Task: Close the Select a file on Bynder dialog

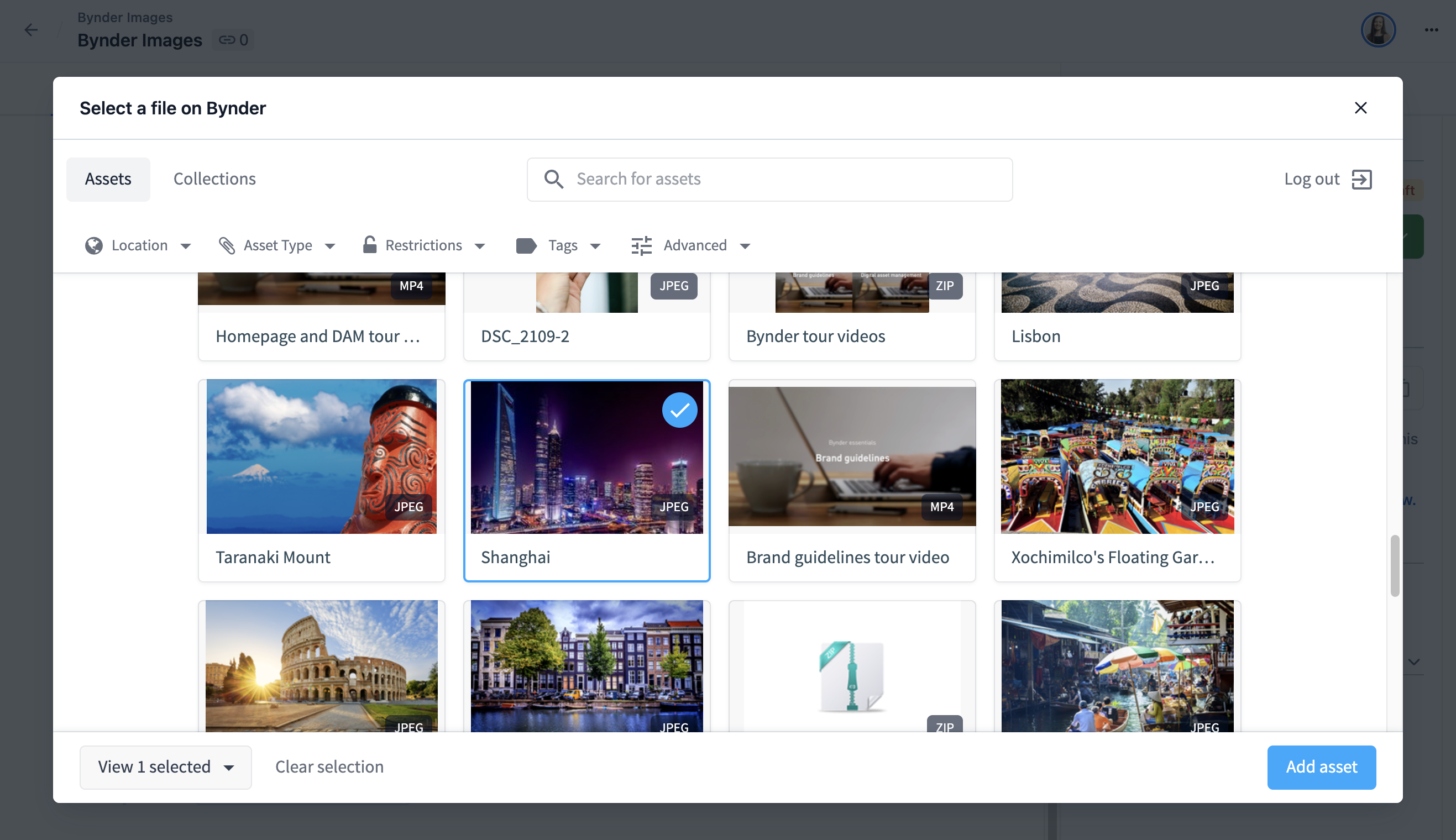Action: (1360, 108)
